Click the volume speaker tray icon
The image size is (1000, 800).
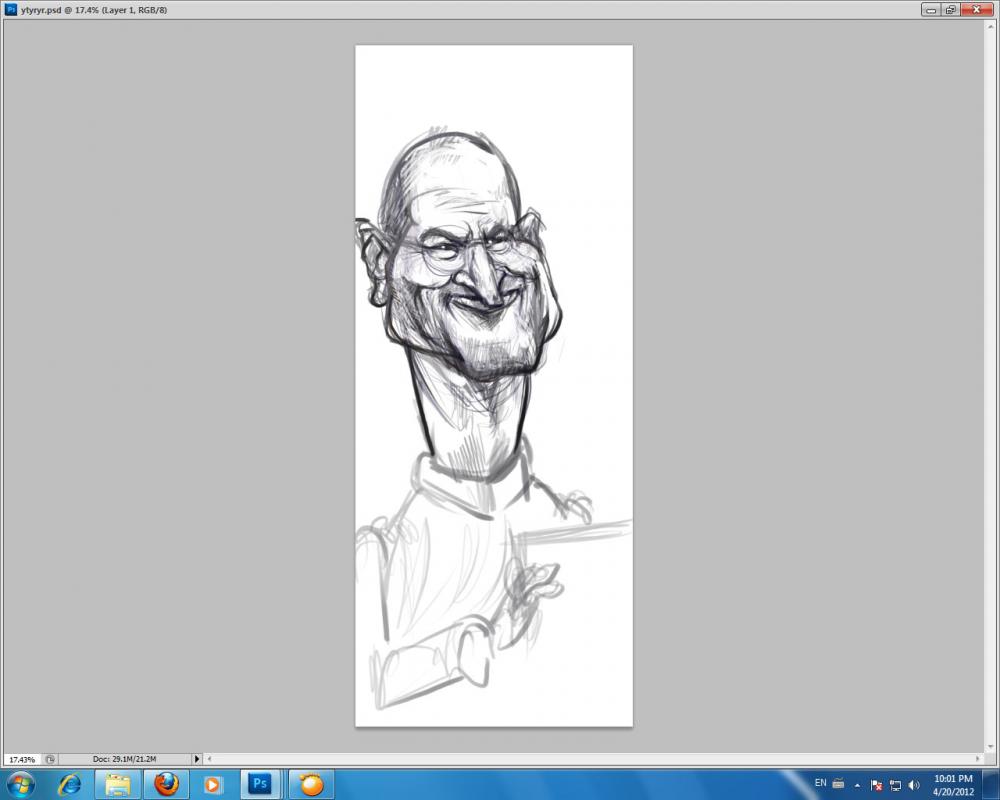[x=914, y=785]
